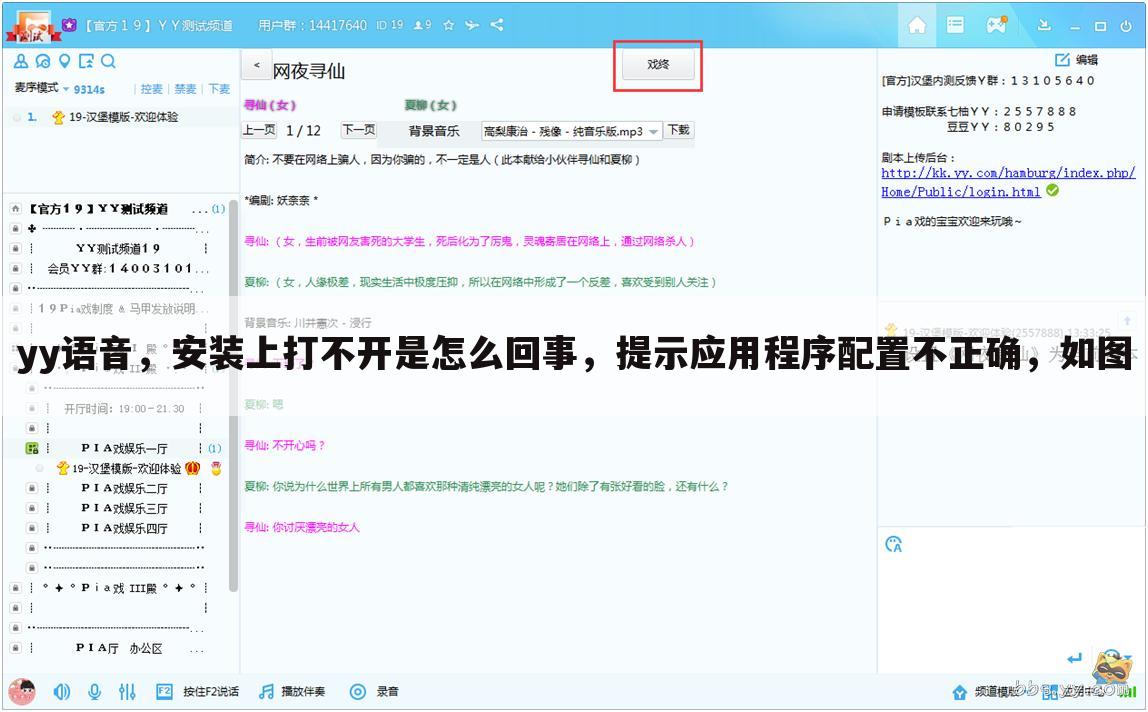Go to next page with 下一页
Screen dimensions: 1148x712
coord(359,130)
